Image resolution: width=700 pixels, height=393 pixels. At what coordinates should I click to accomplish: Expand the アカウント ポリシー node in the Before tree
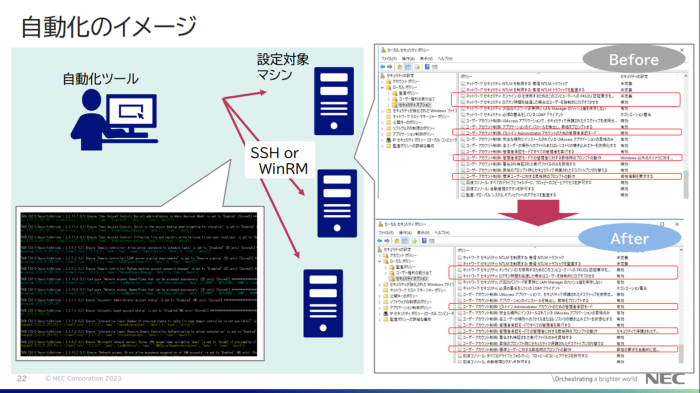pyautogui.click(x=383, y=82)
